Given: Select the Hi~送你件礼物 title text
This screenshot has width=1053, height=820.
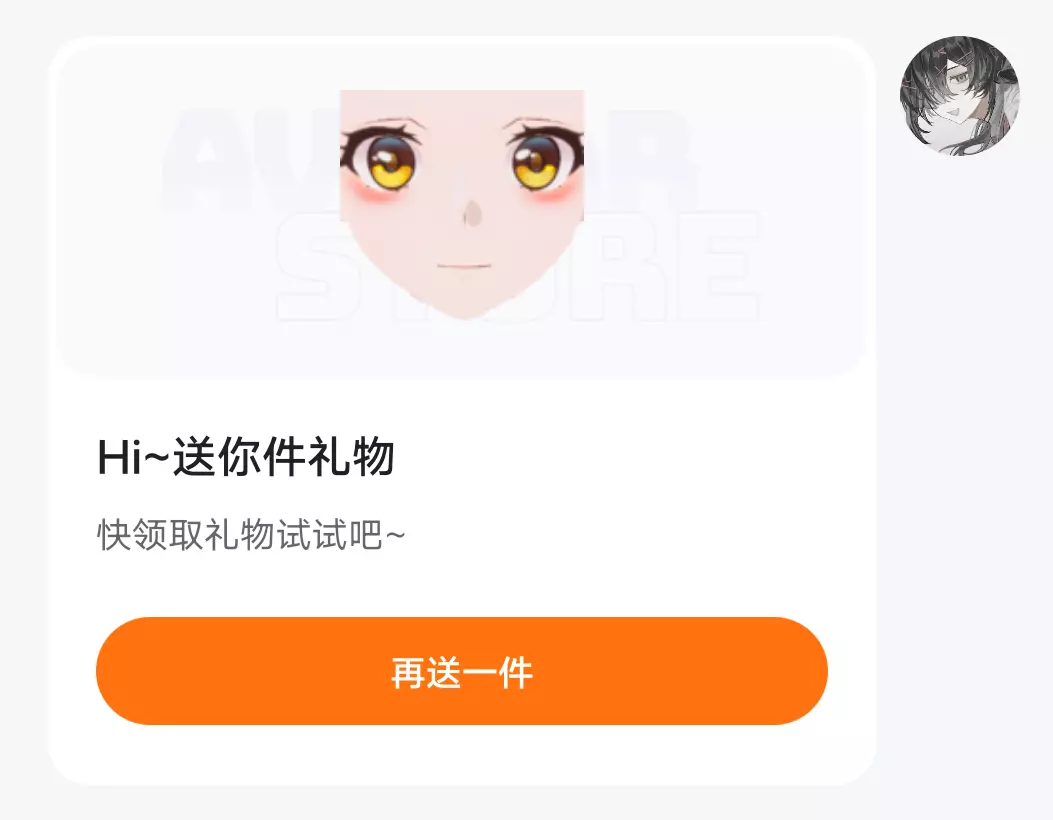Looking at the screenshot, I should point(246,457).
